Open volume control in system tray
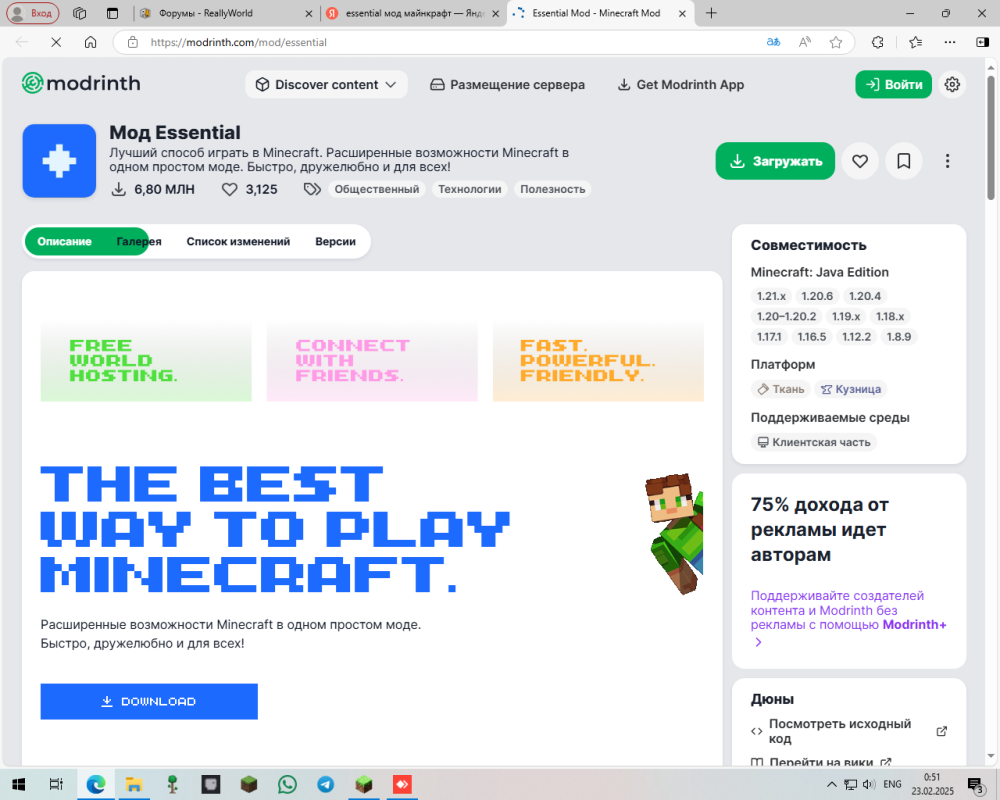The image size is (1000, 800). point(869,784)
